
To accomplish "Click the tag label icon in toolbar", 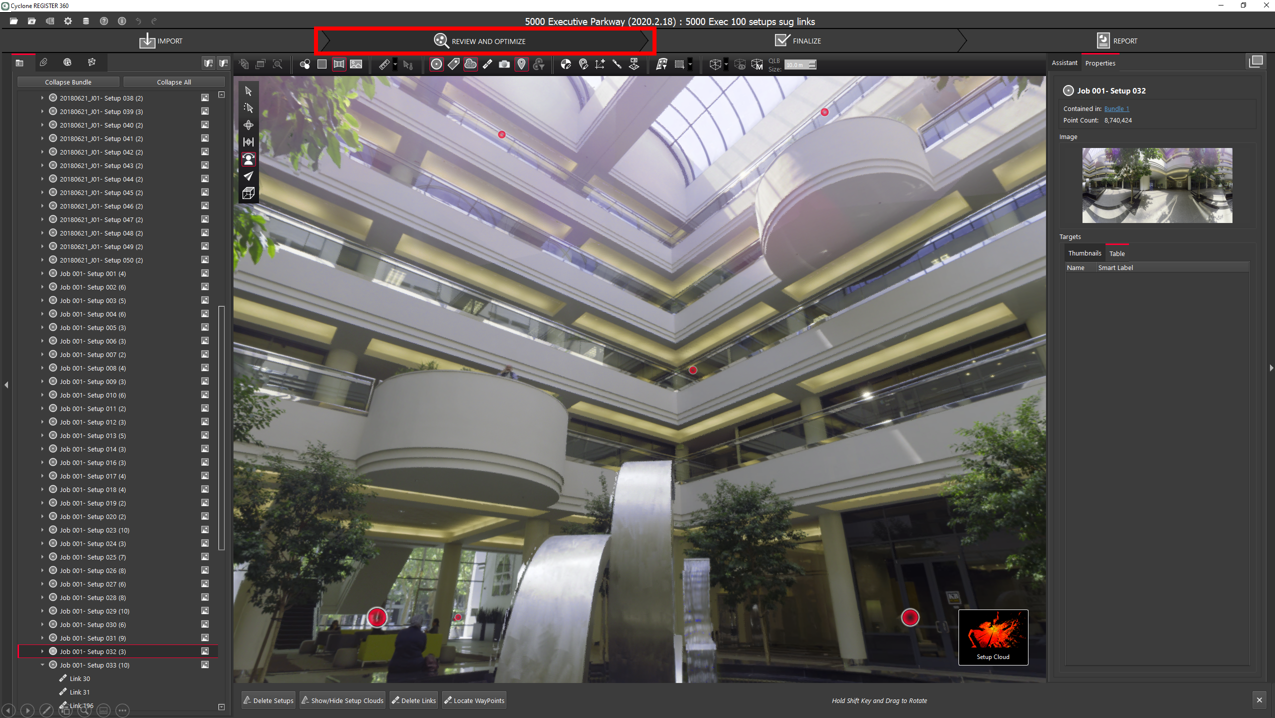I will click(453, 64).
